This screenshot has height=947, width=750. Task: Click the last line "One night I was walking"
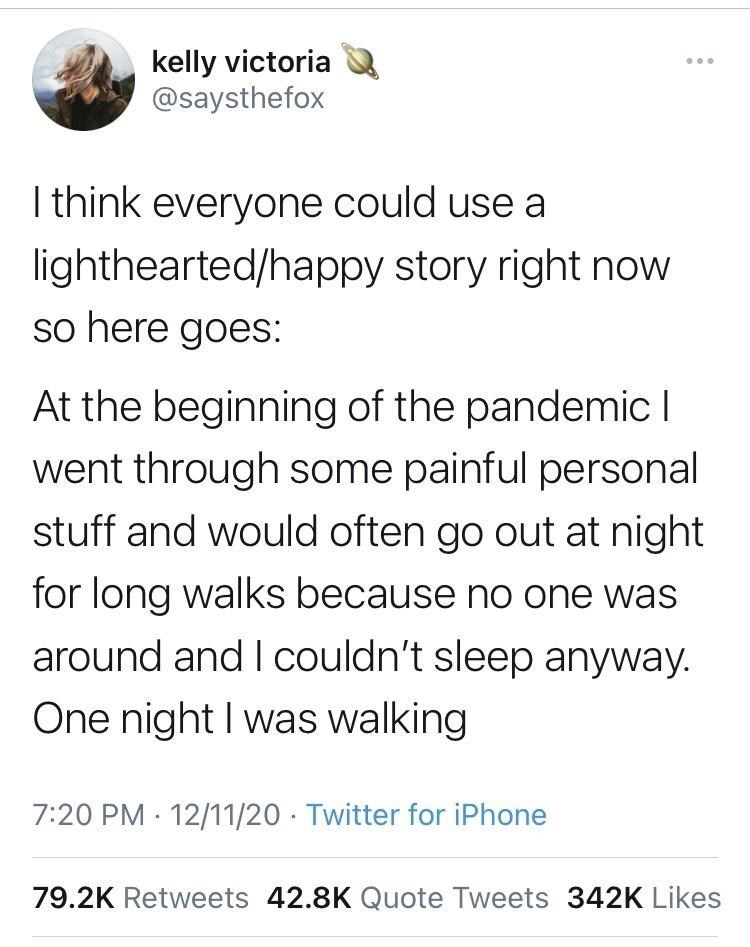[x=249, y=720]
